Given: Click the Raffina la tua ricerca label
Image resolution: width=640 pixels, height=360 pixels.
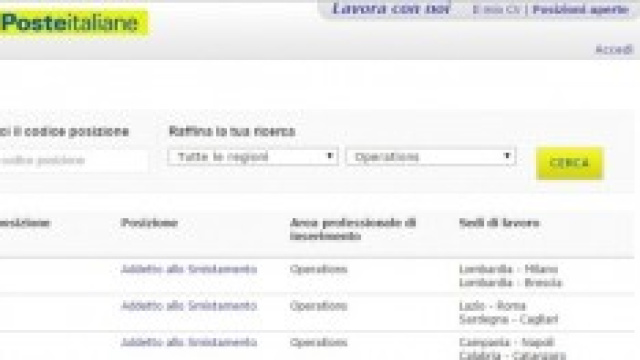Looking at the screenshot, I should (232, 131).
